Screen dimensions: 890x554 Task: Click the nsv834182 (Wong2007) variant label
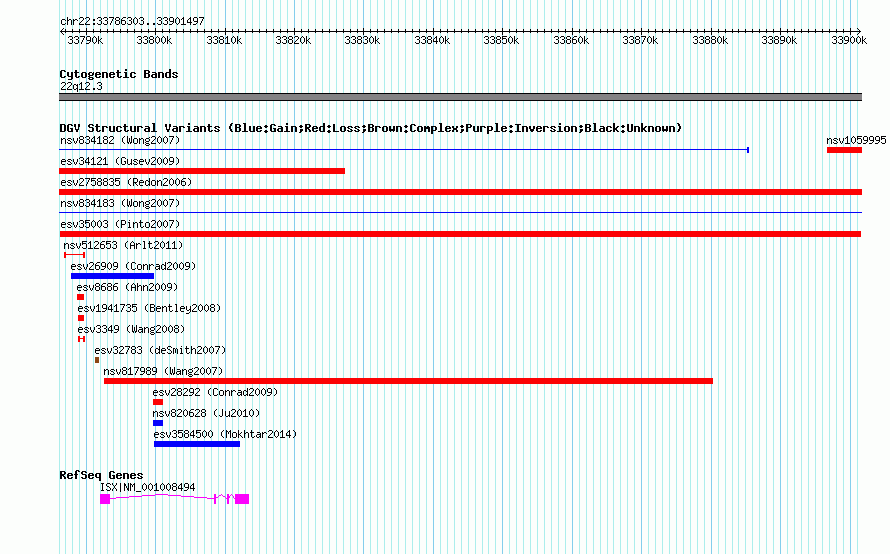(x=120, y=140)
